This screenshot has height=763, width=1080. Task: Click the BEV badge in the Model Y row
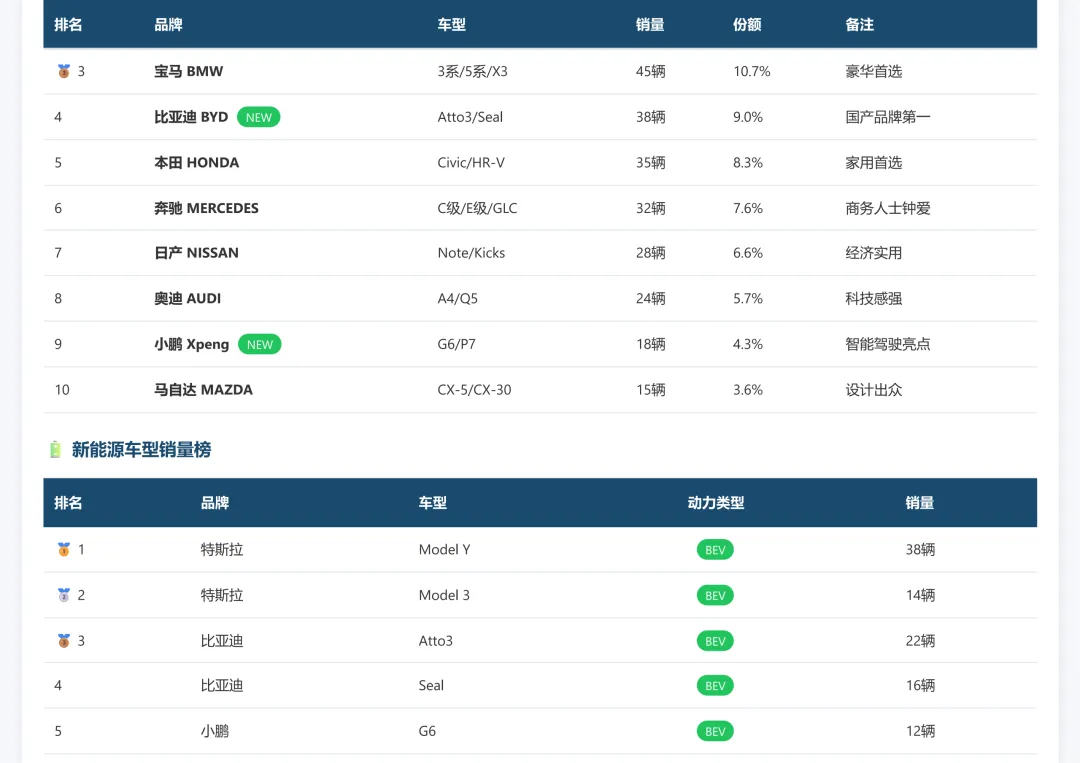(x=715, y=550)
